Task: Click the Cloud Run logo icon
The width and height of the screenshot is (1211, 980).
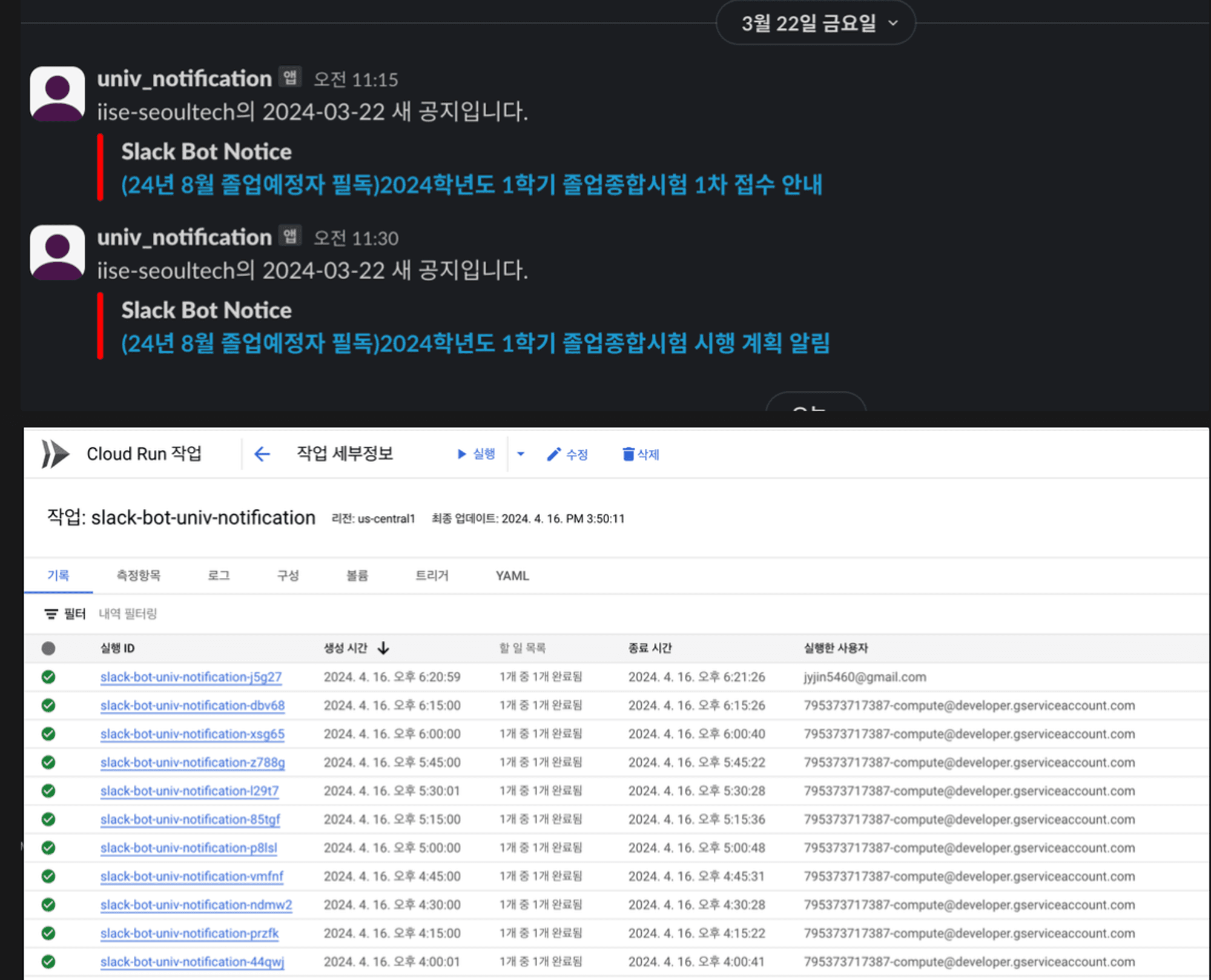Action: (x=54, y=454)
